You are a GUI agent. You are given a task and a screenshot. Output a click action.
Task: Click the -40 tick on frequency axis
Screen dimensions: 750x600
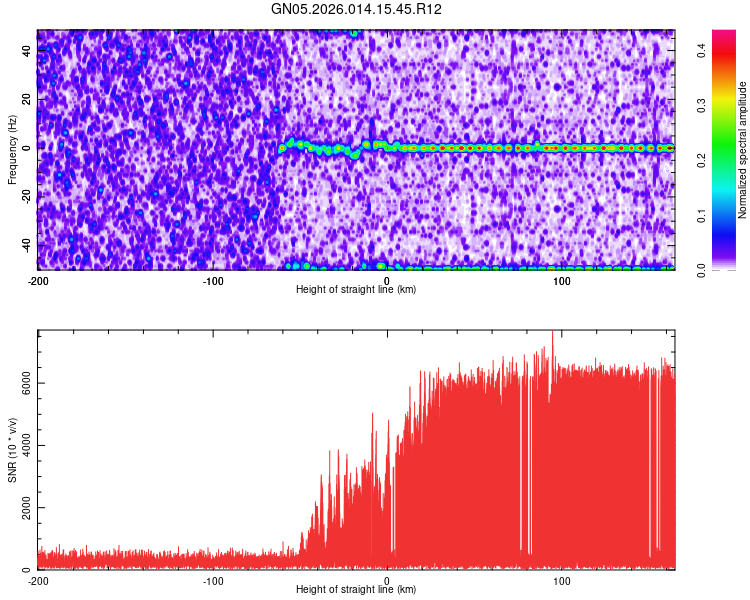26,245
